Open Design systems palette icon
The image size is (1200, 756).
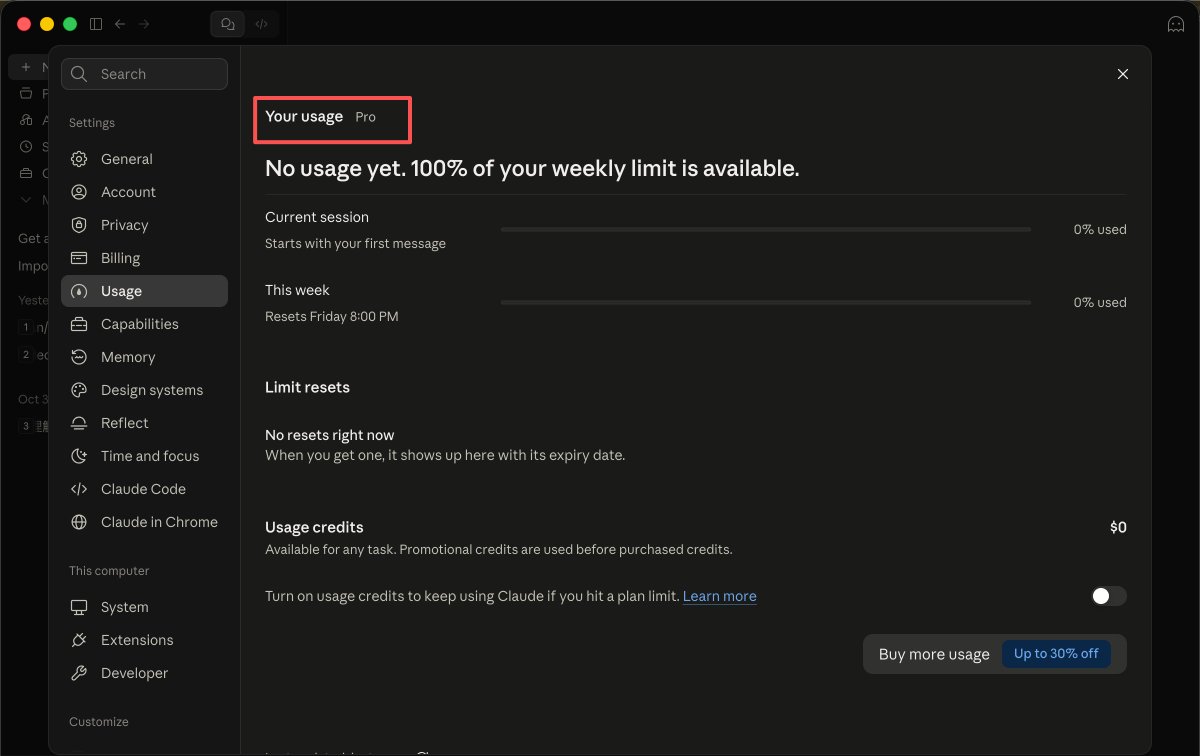tap(80, 390)
